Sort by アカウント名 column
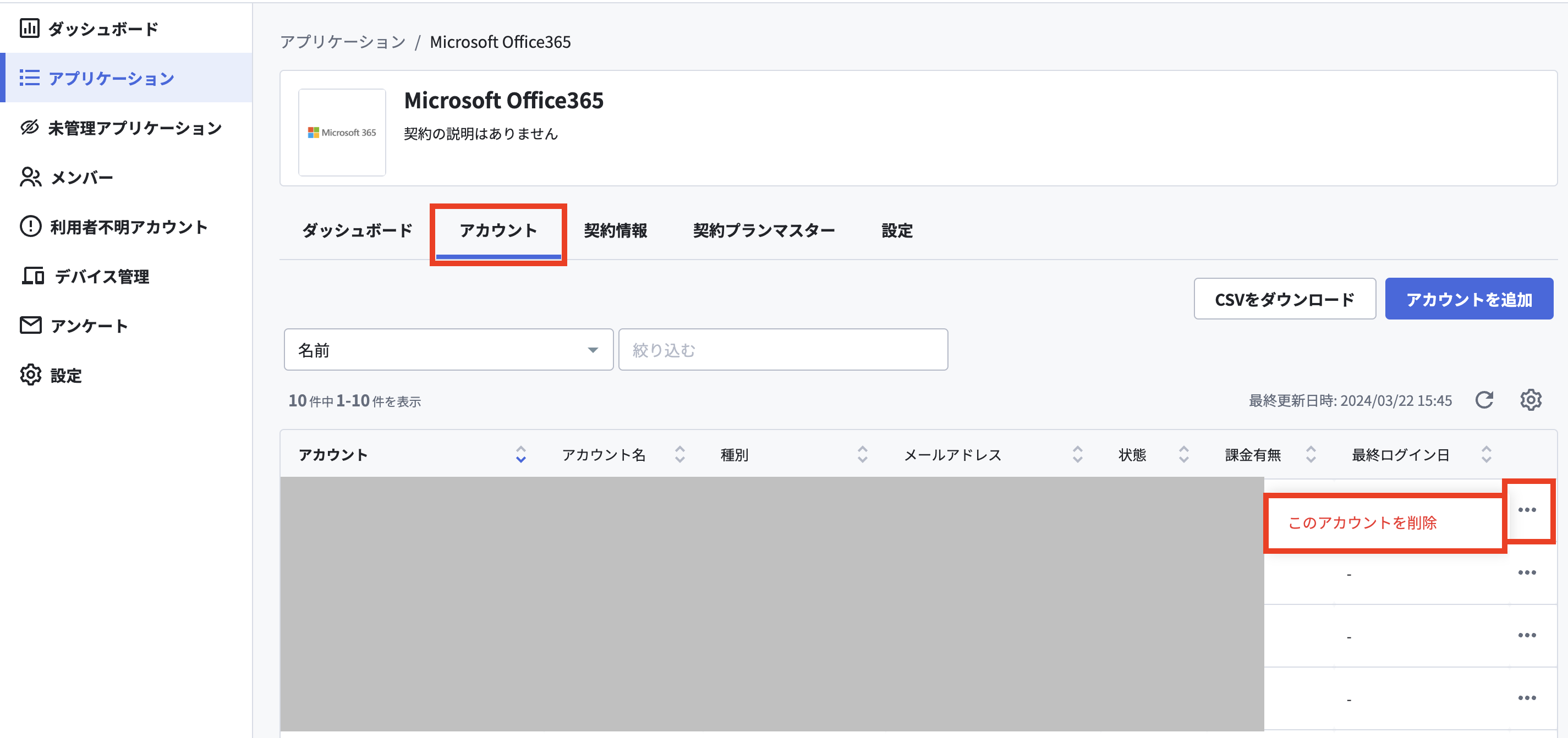This screenshot has height=738, width=1568. pyautogui.click(x=680, y=454)
